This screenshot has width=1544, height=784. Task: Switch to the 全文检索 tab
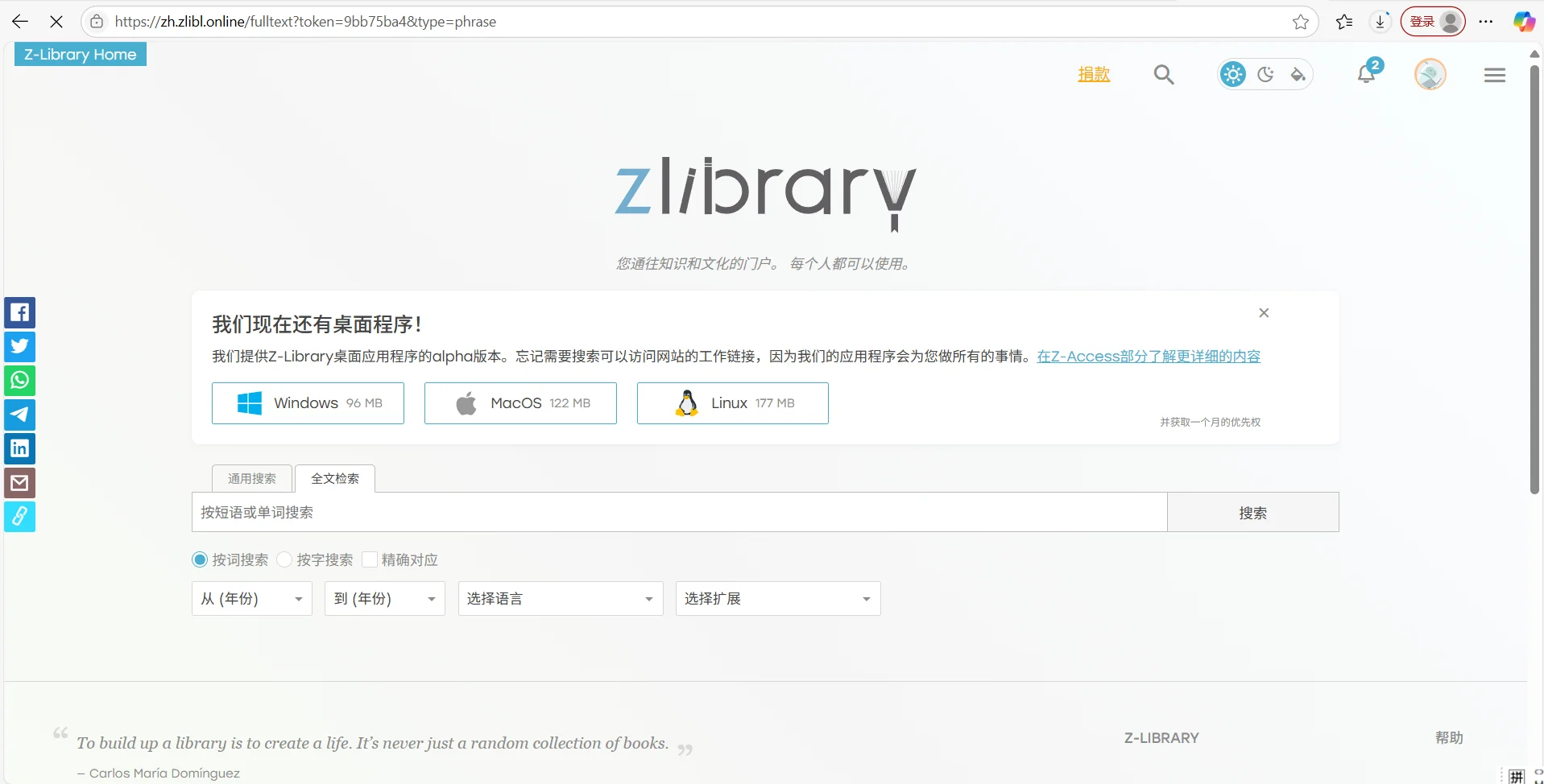[335, 478]
